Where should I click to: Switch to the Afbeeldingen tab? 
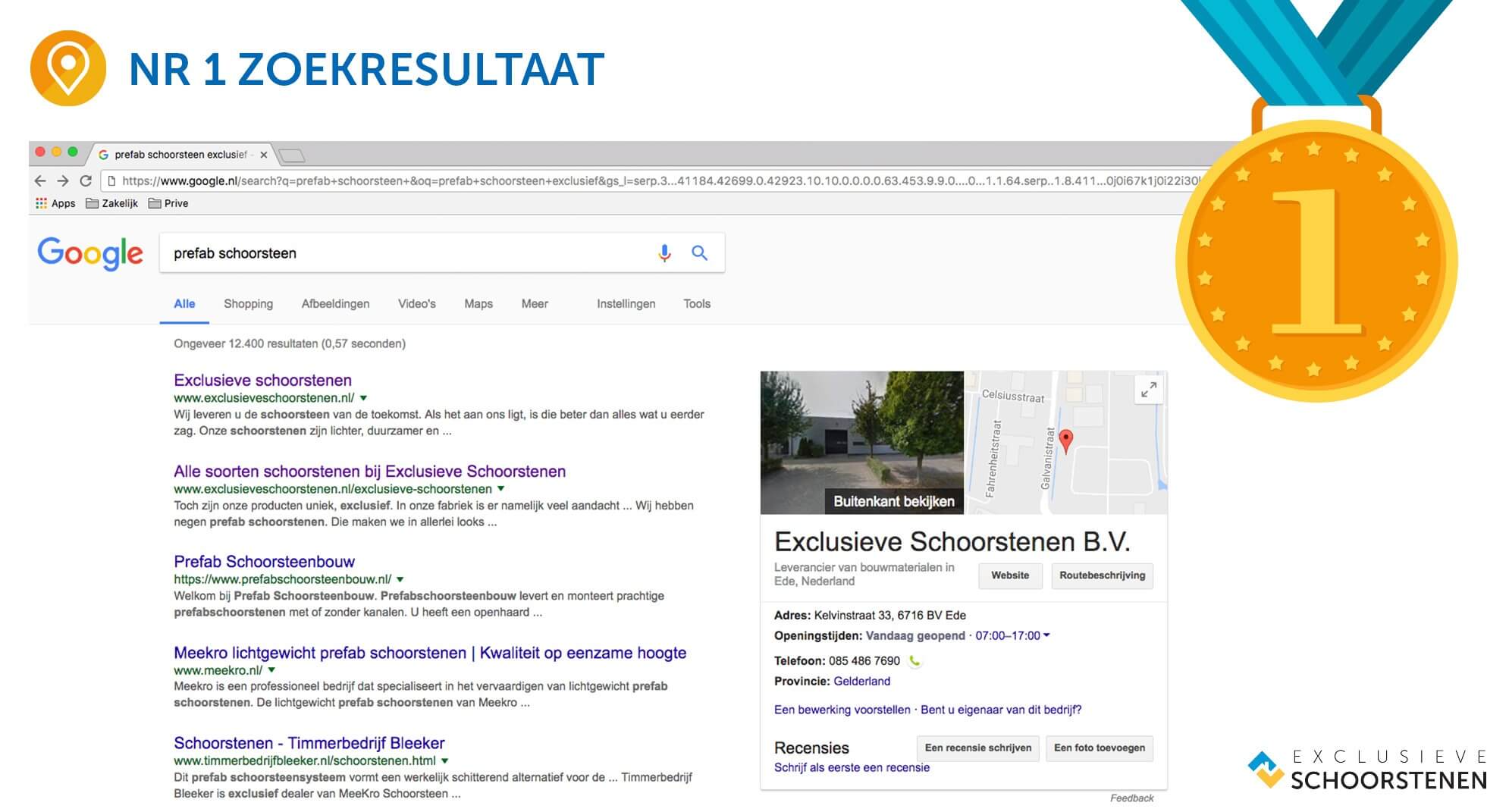tap(335, 304)
